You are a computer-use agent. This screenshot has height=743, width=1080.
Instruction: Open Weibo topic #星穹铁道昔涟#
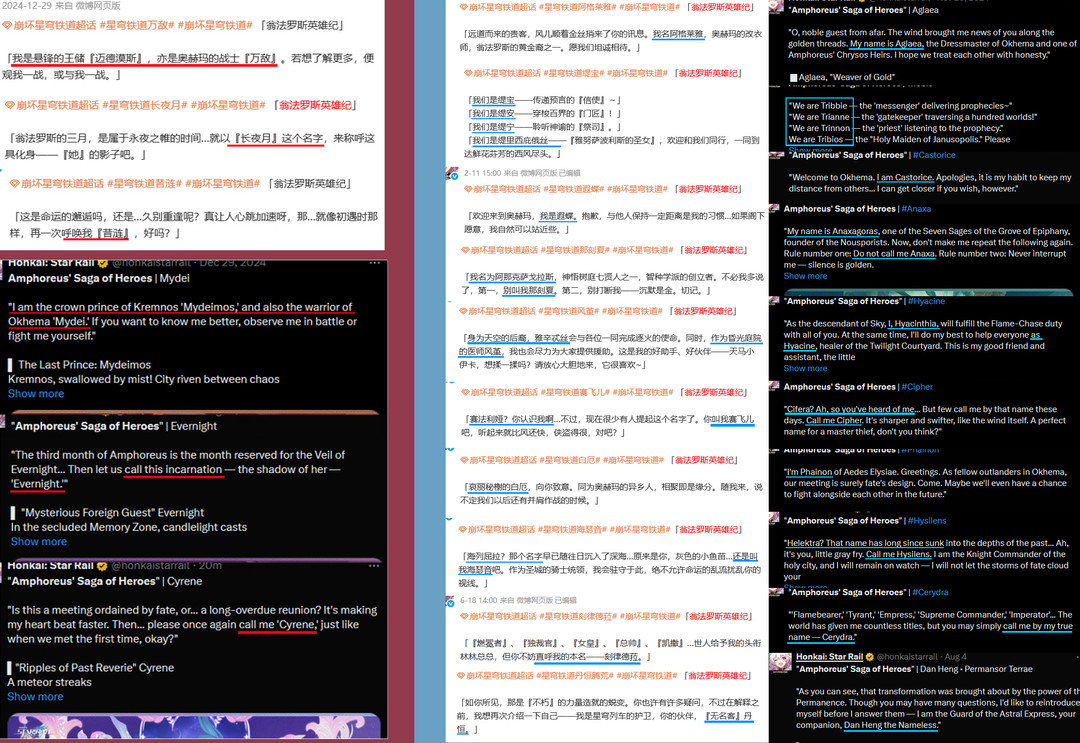point(144,183)
